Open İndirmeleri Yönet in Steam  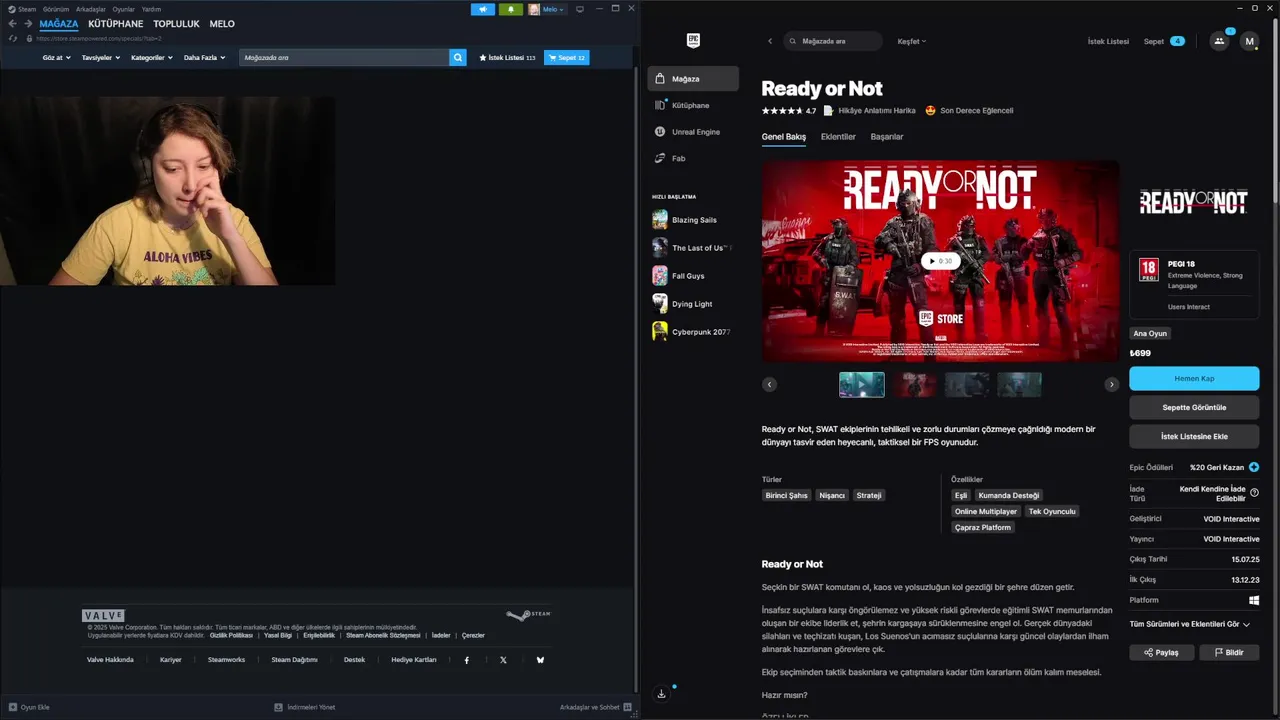(304, 707)
